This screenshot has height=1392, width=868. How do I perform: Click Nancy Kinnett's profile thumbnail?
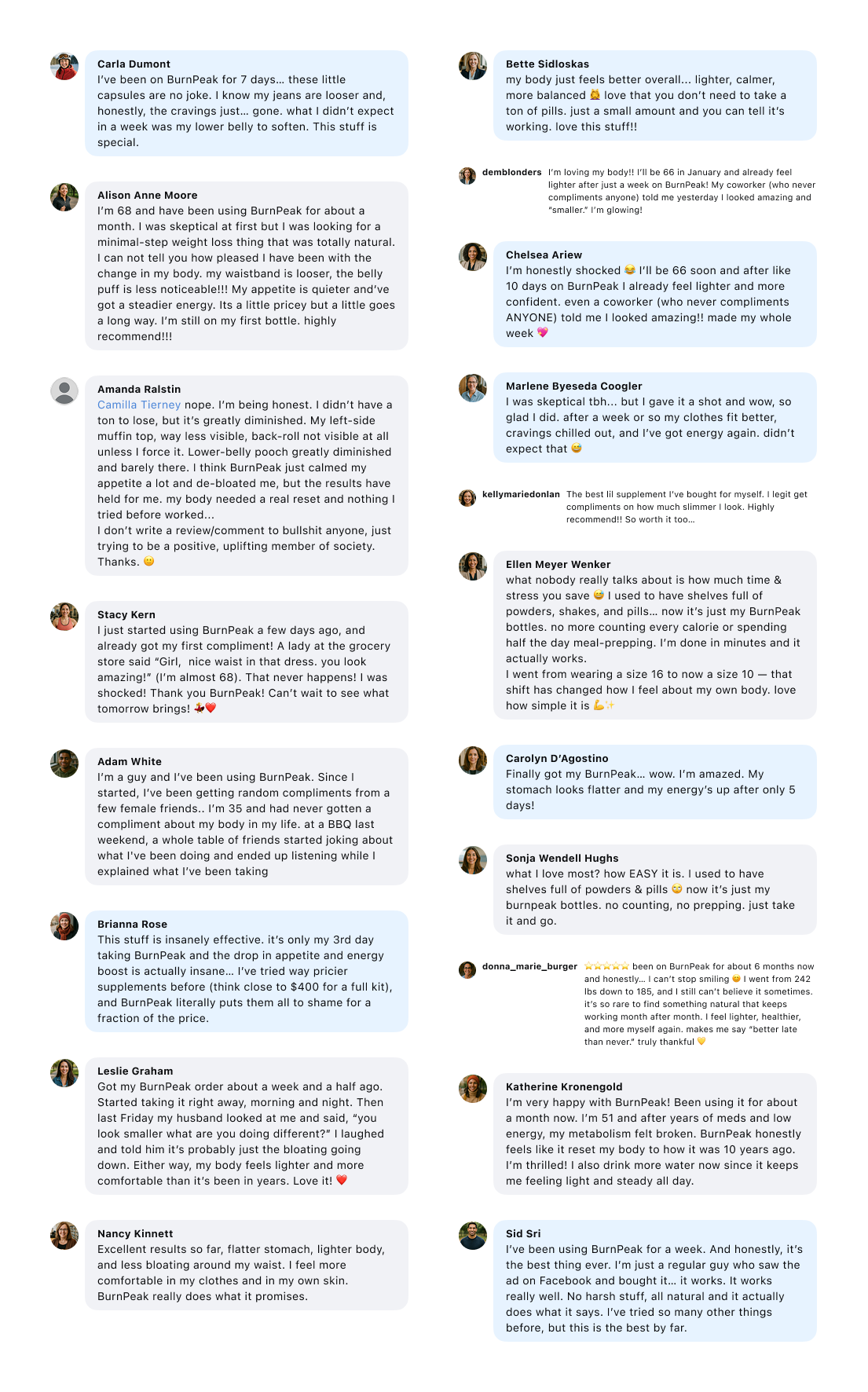[x=64, y=1236]
